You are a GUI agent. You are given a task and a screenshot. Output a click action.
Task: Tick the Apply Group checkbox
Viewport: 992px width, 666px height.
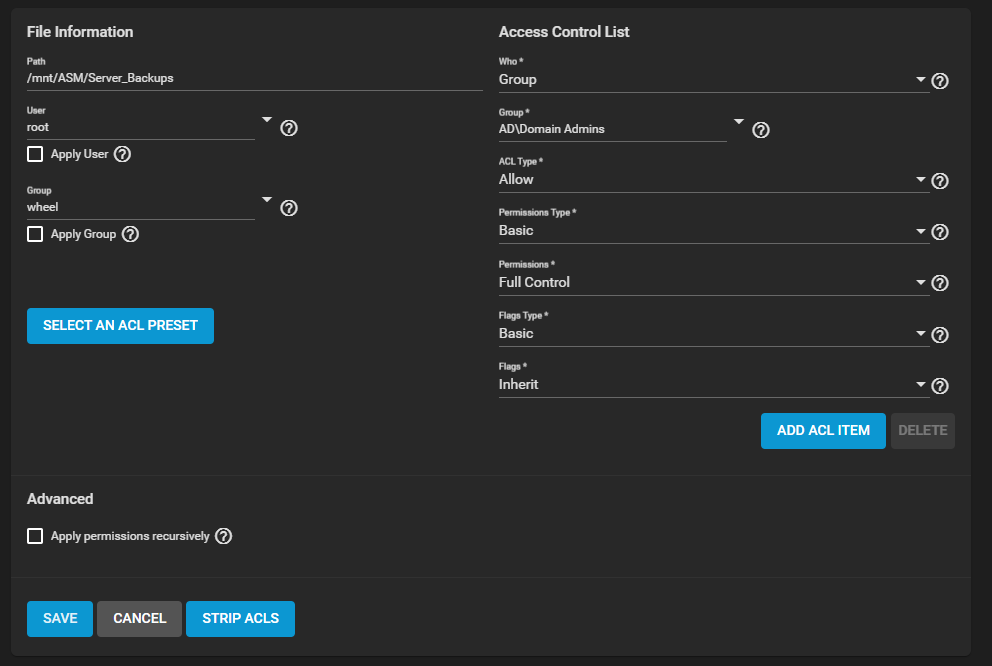35,234
